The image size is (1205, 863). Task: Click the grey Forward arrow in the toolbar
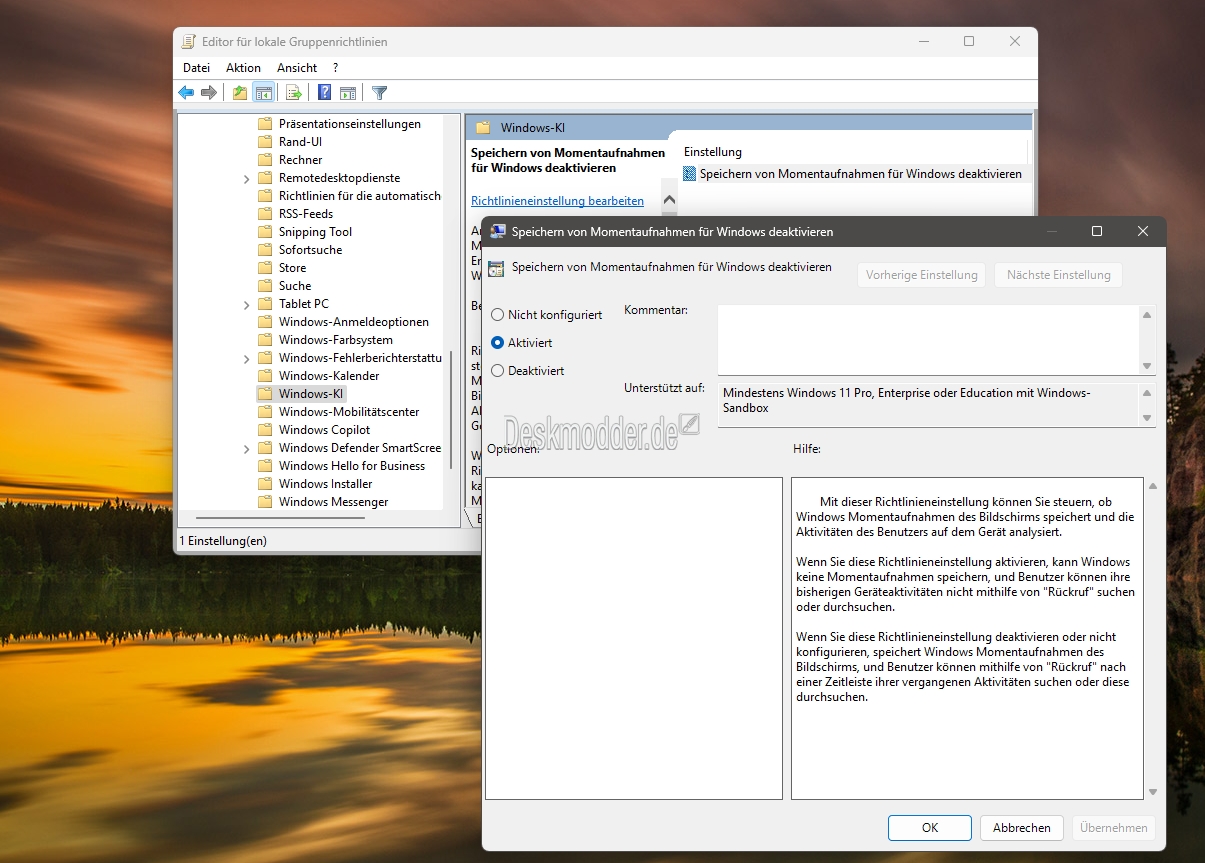(x=208, y=93)
